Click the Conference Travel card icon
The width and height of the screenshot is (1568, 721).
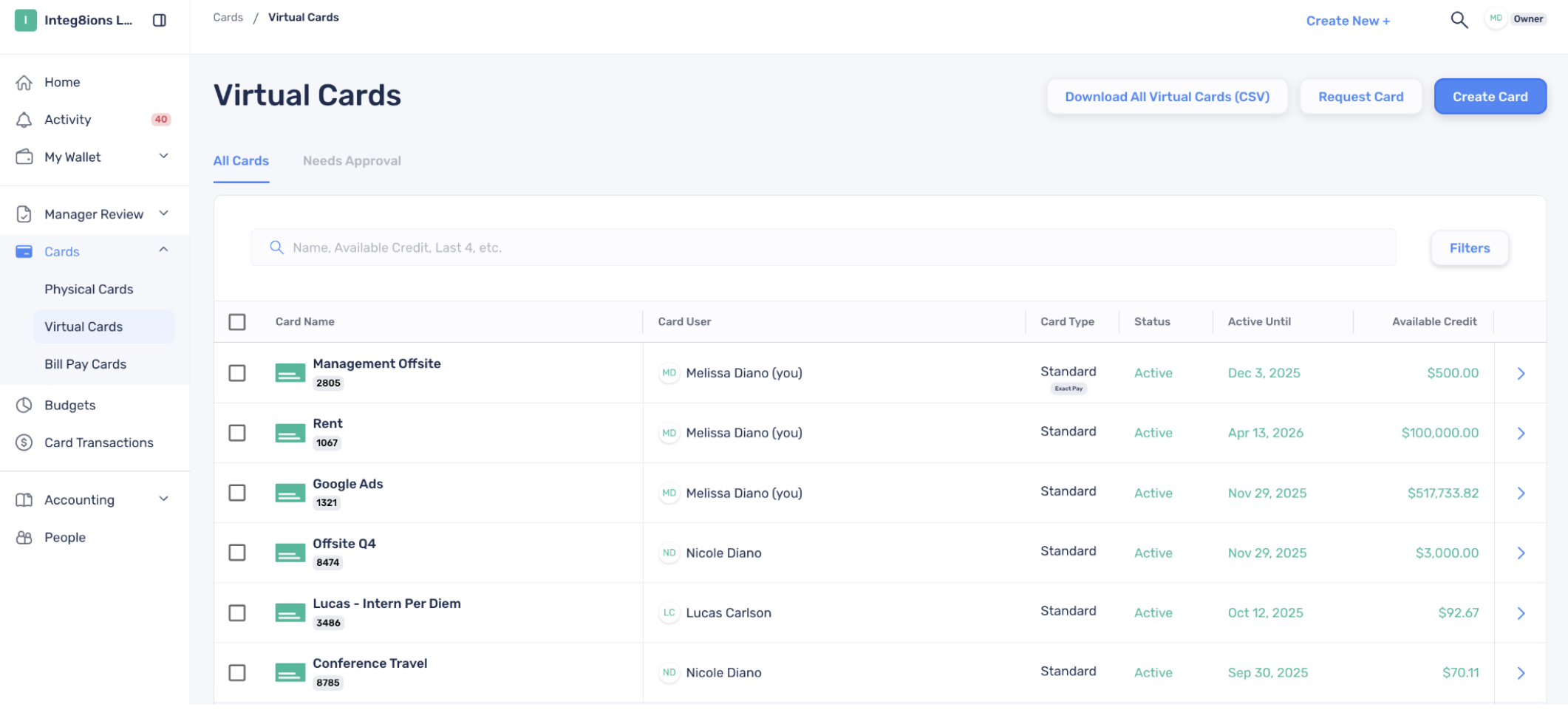[x=290, y=673]
